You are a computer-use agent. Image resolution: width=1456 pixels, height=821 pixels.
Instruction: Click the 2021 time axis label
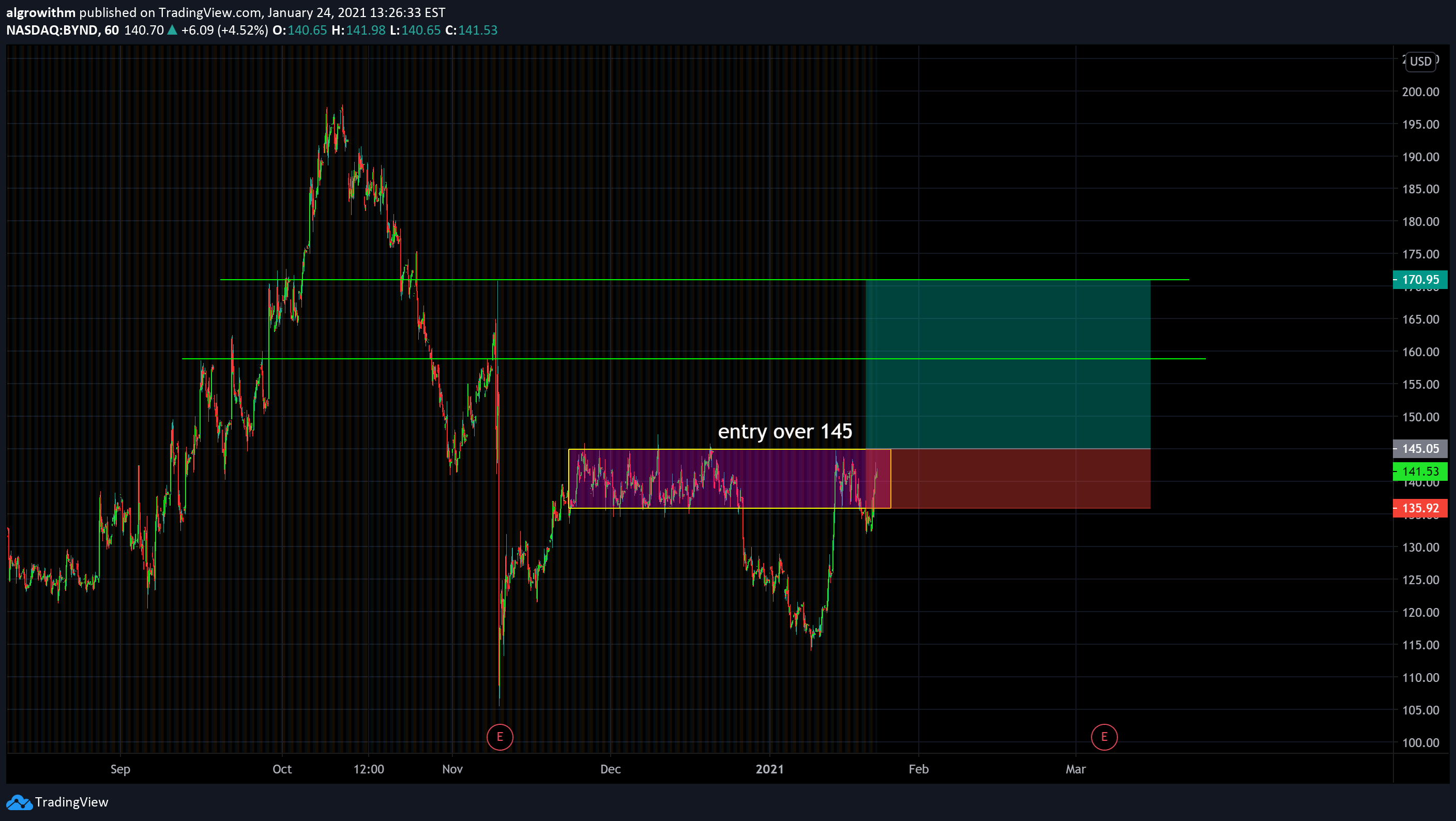click(770, 769)
